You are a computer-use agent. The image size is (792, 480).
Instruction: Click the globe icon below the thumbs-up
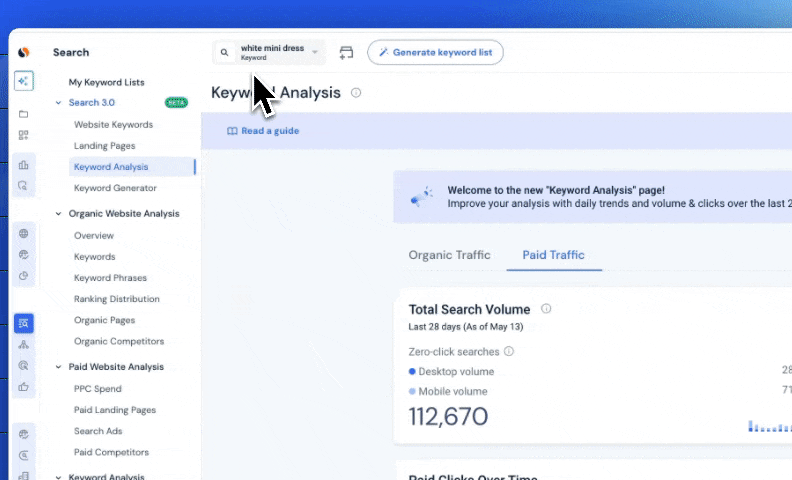(23, 434)
